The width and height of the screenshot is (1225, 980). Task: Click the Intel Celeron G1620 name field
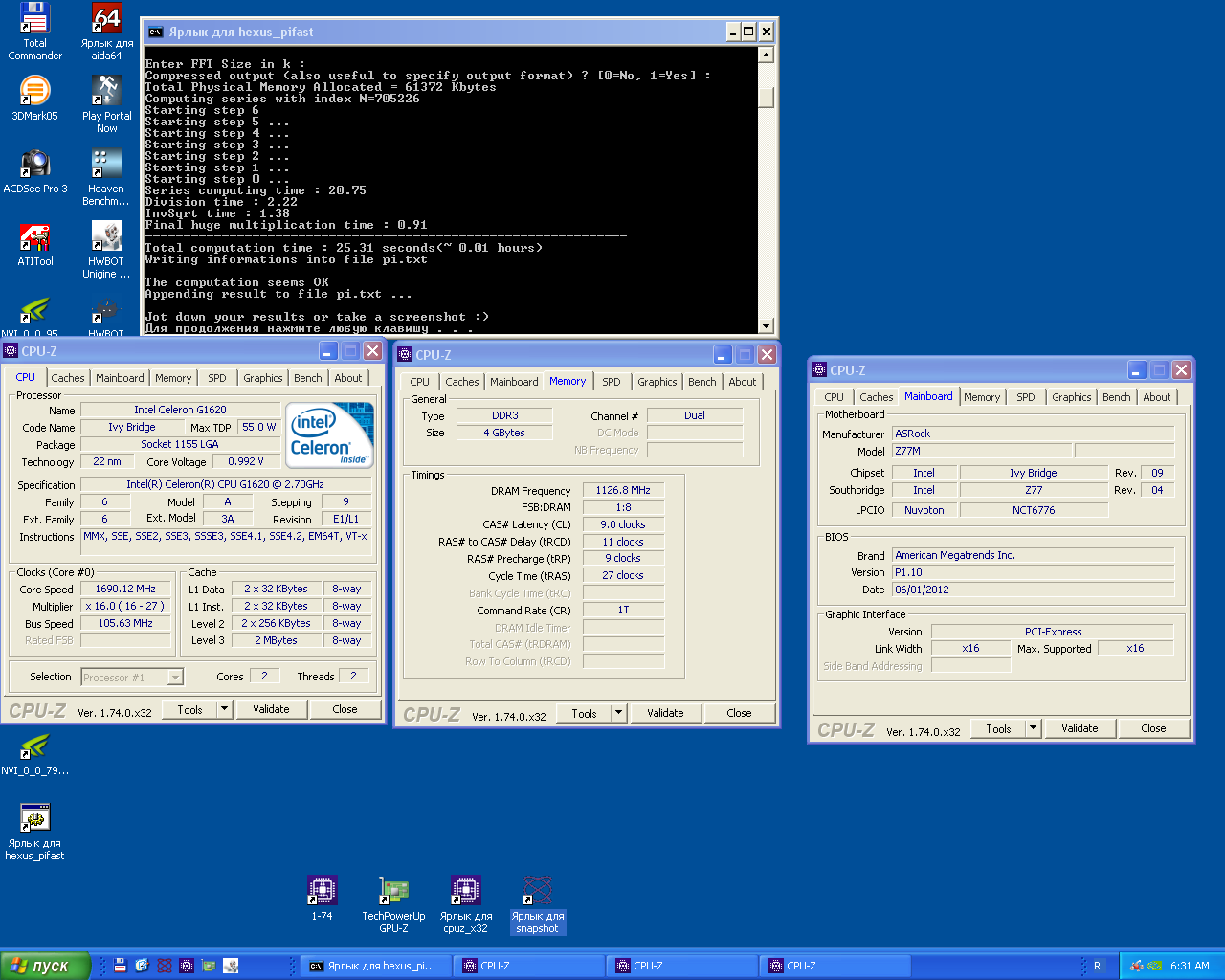pyautogui.click(x=180, y=410)
